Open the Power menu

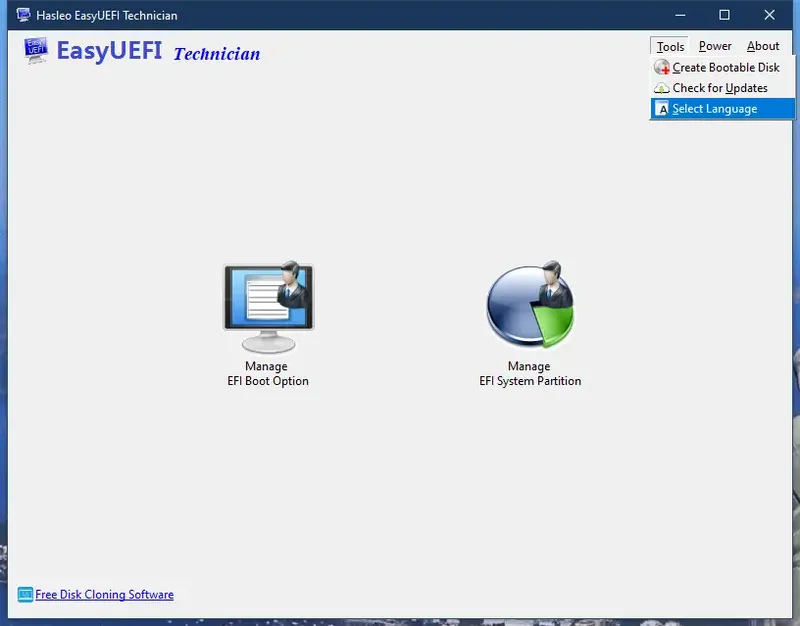715,46
